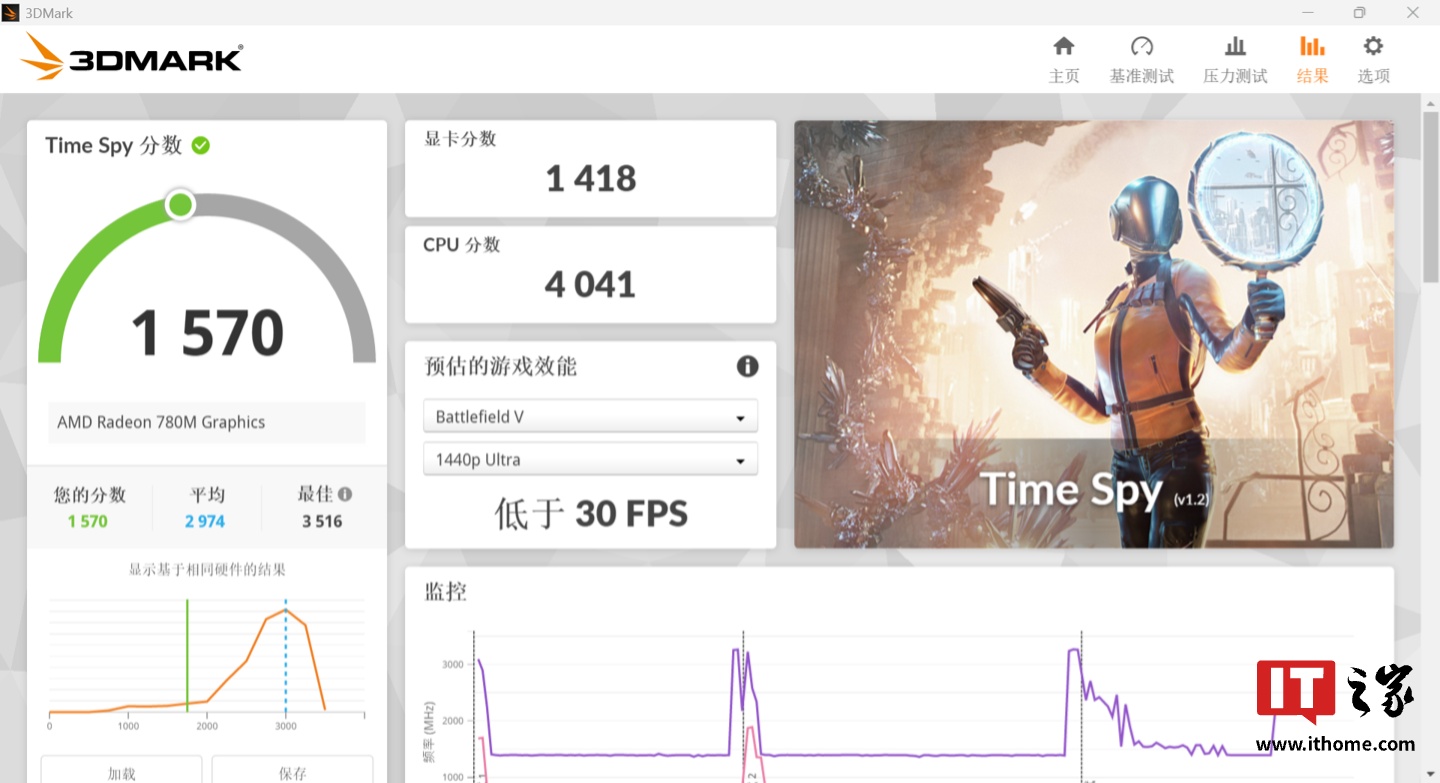The width and height of the screenshot is (1440, 783).
Task: Open the 主页 home icon
Action: 1064,47
